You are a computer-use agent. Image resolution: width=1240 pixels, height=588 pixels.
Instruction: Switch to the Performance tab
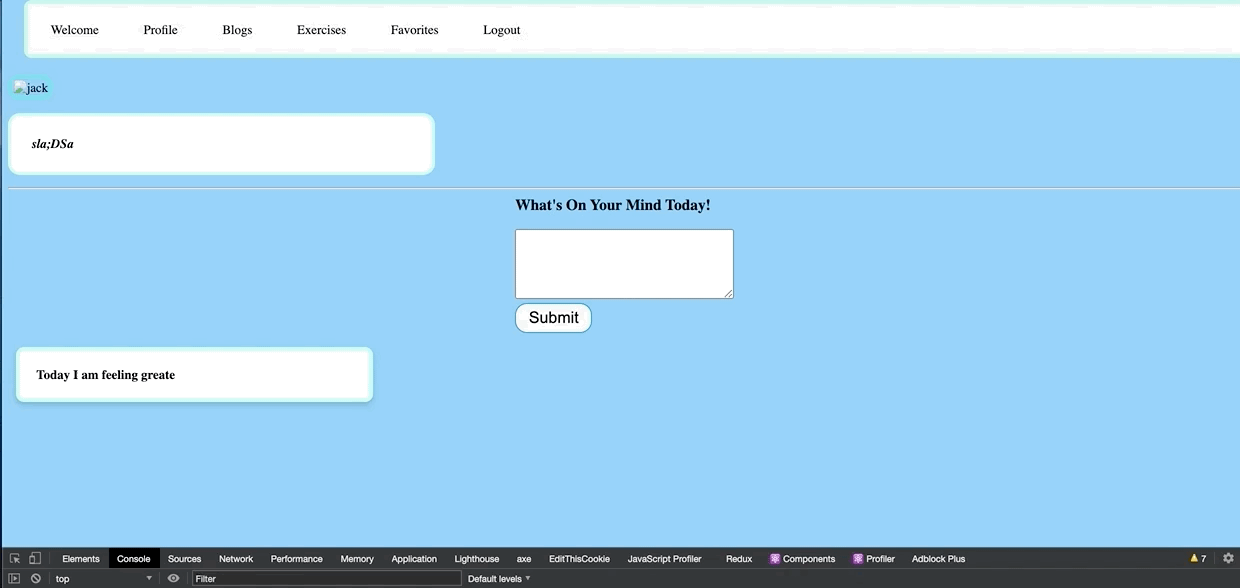click(x=297, y=559)
